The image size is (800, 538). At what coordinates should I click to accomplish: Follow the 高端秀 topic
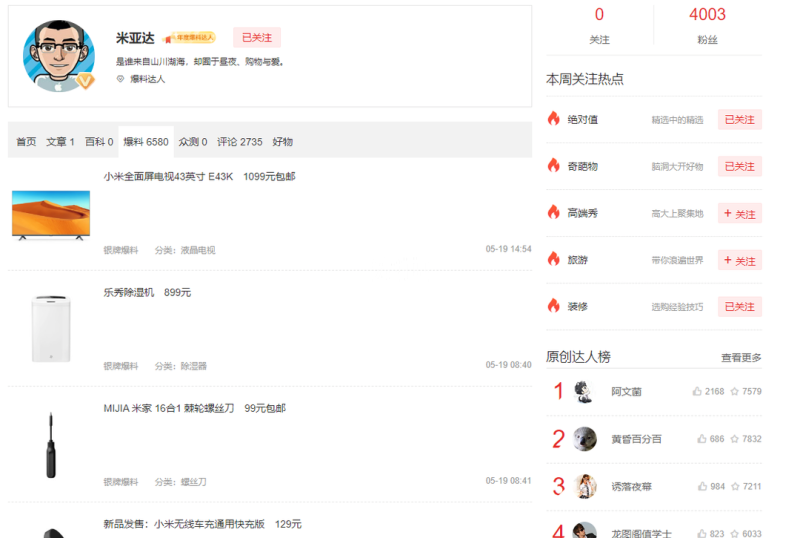[x=739, y=213]
